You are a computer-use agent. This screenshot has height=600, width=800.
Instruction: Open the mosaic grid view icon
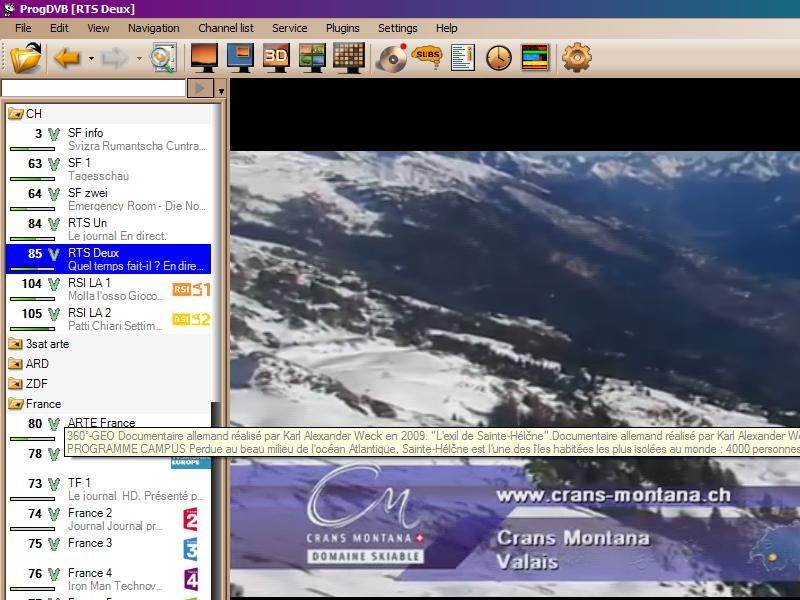348,58
